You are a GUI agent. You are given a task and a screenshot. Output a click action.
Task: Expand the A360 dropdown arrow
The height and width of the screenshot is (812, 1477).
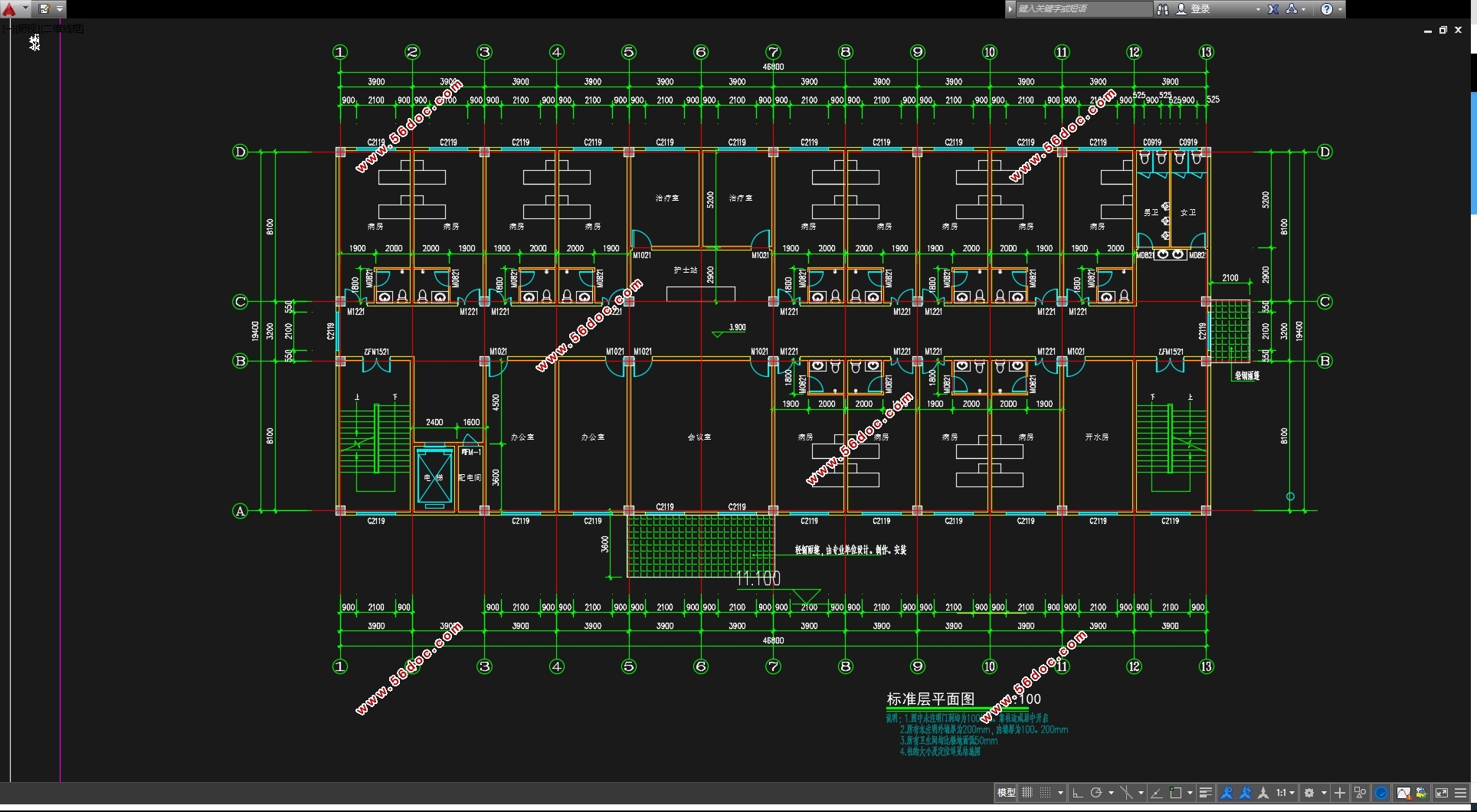(1303, 9)
